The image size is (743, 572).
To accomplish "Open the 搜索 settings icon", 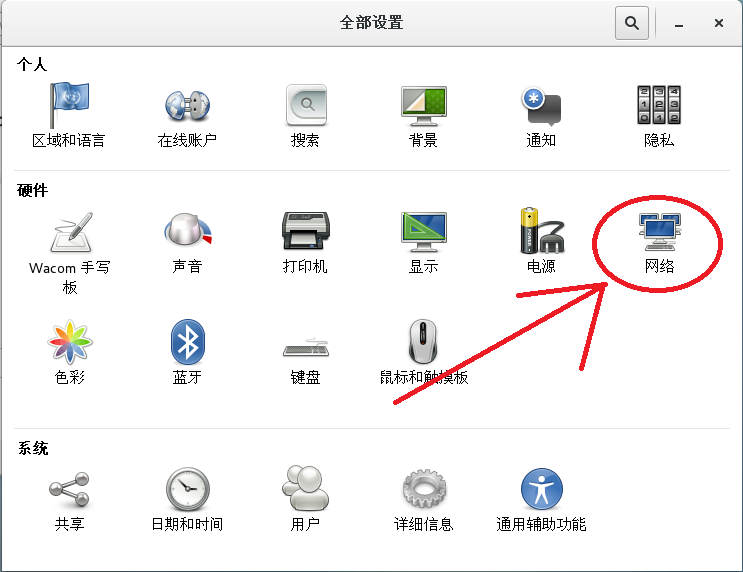I will click(x=306, y=105).
